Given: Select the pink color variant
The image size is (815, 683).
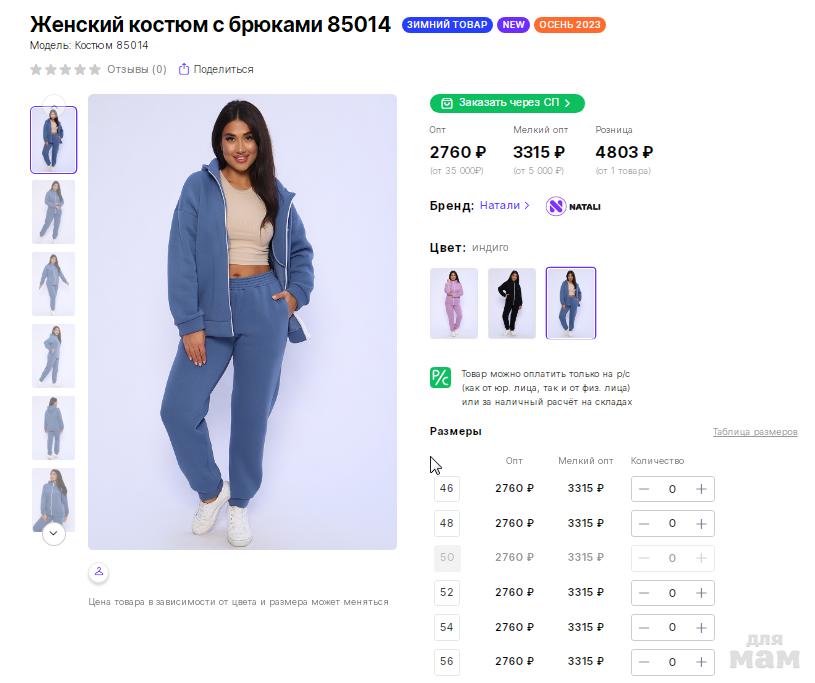Looking at the screenshot, I should pyautogui.click(x=454, y=303).
